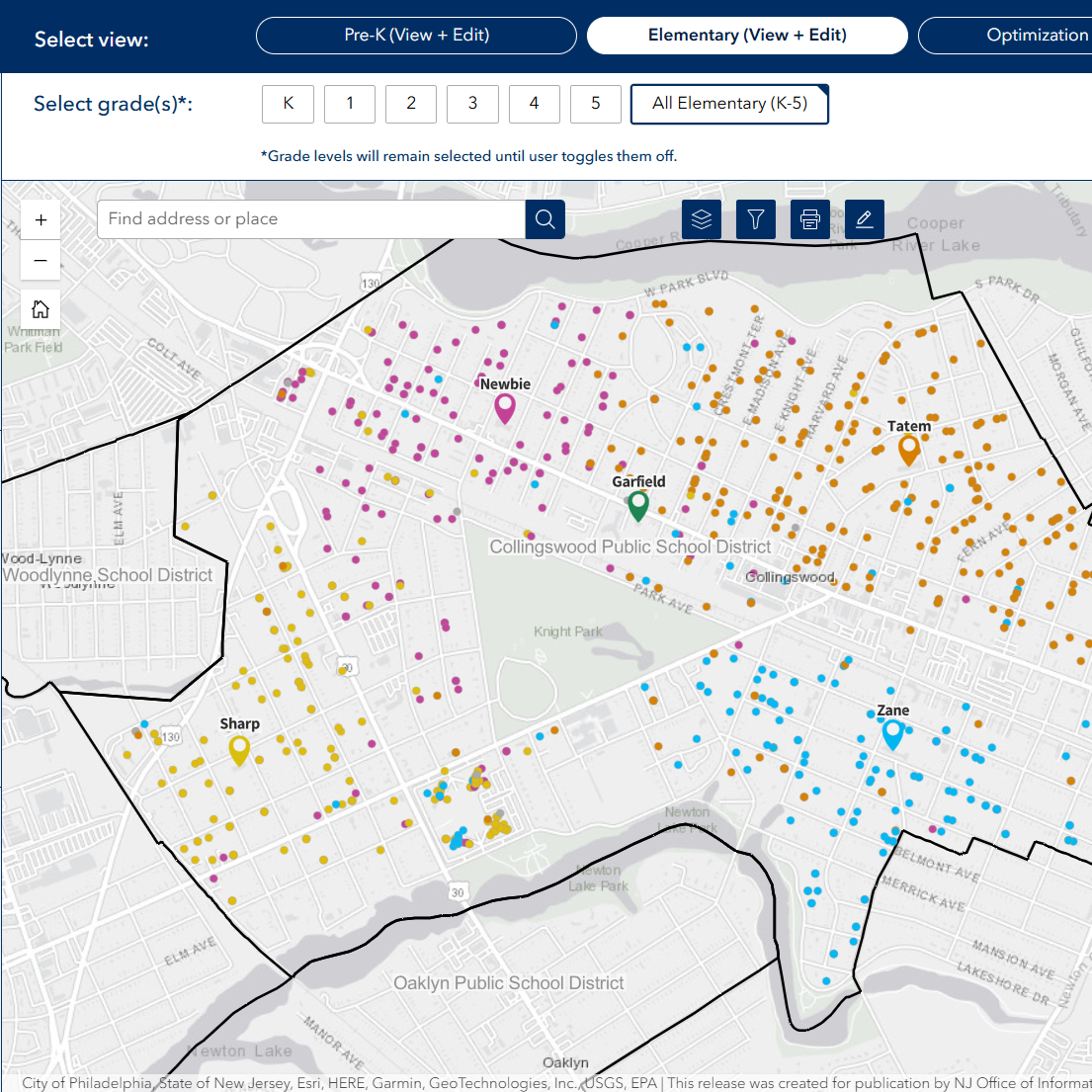Click the Knight Park map label
Viewport: 1092px width, 1092px height.
coord(567,631)
